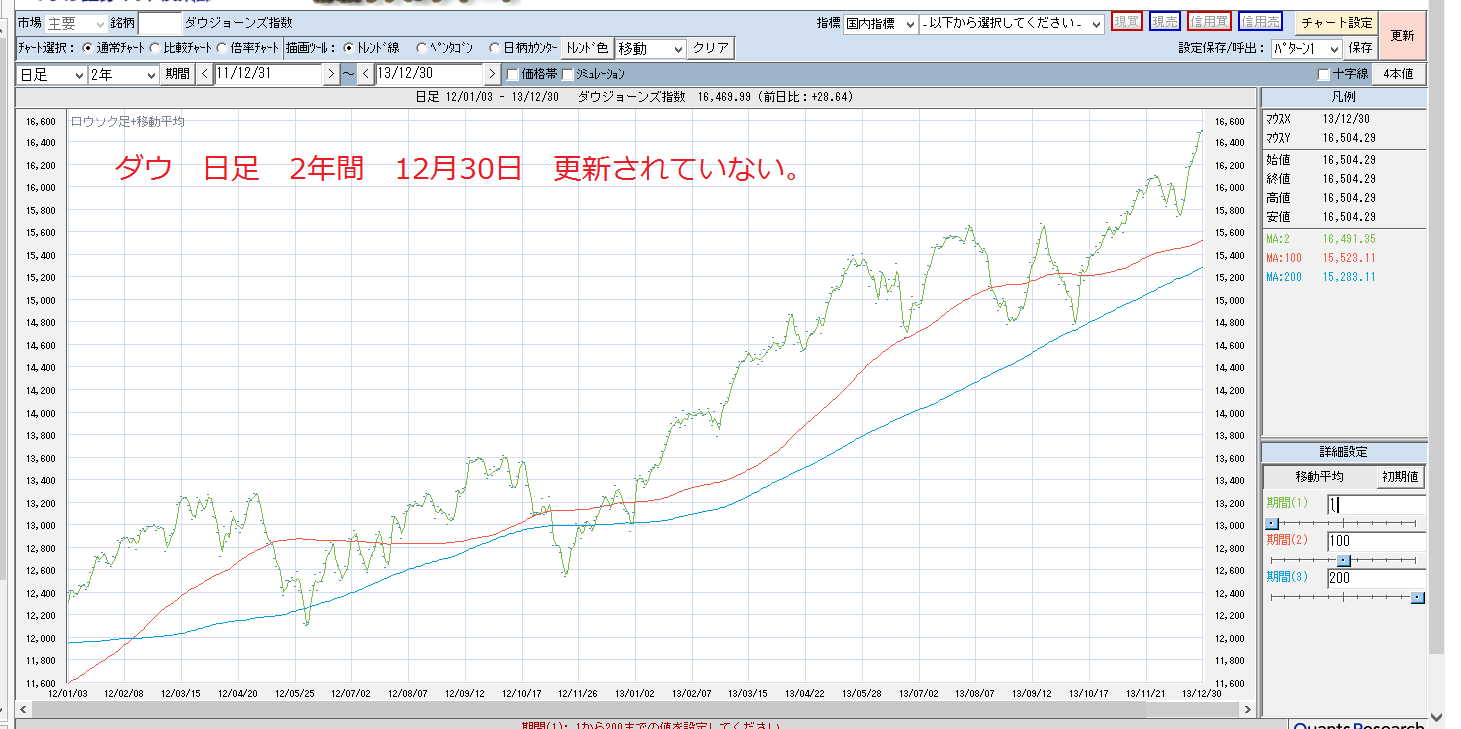The width and height of the screenshot is (1461, 729).
Task: Click the 更新 refresh button
Action: coord(1403,36)
